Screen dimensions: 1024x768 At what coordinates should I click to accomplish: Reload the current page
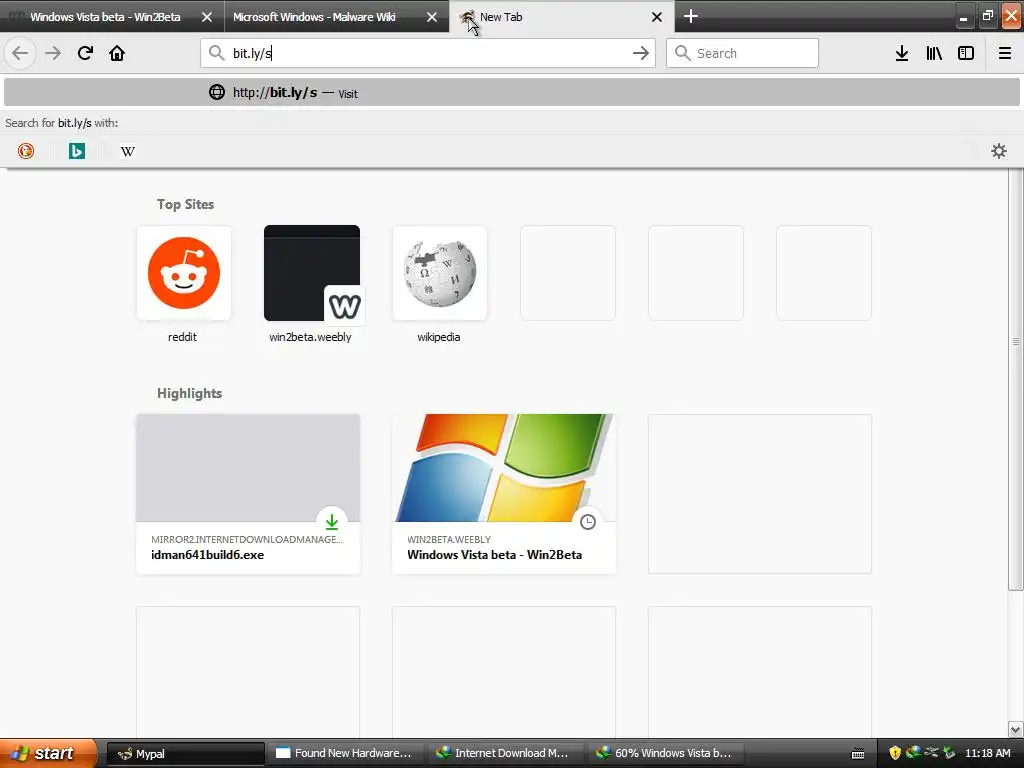(x=85, y=53)
